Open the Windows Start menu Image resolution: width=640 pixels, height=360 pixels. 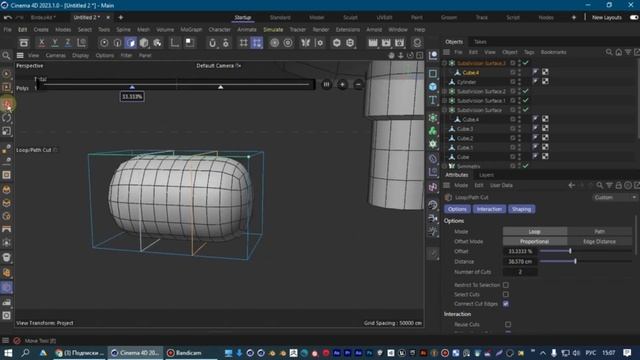8,353
